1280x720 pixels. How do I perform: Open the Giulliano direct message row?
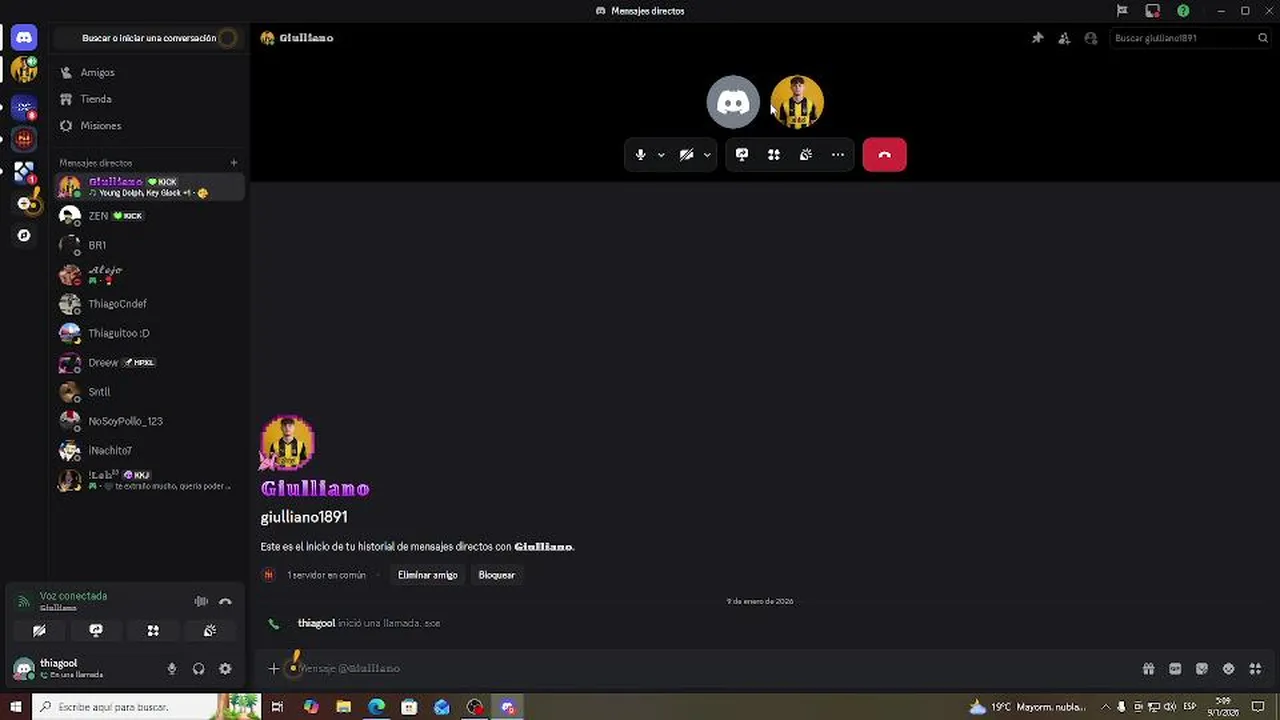[x=150, y=187]
